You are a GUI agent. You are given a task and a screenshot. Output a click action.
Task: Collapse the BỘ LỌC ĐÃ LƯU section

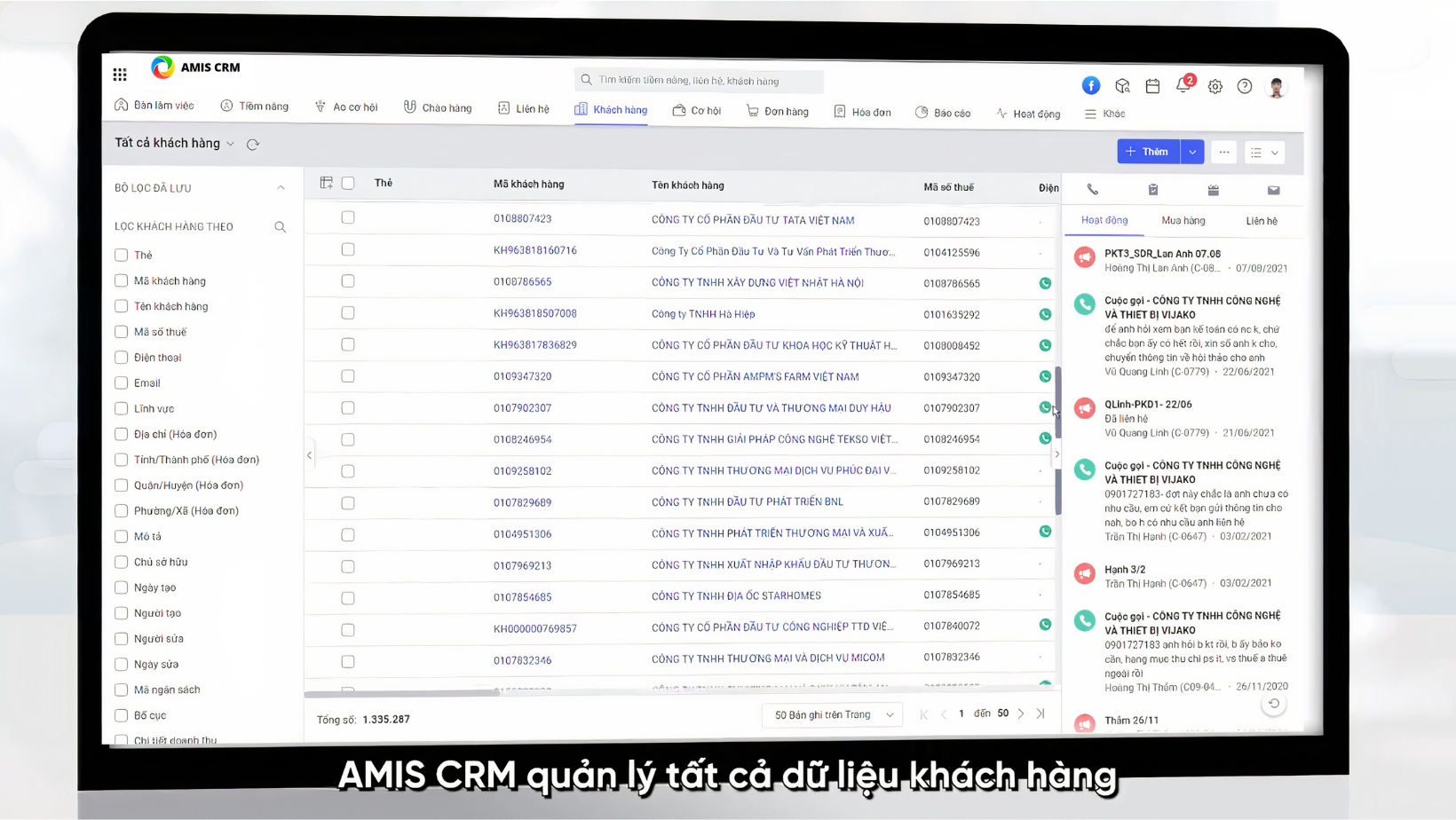281,188
